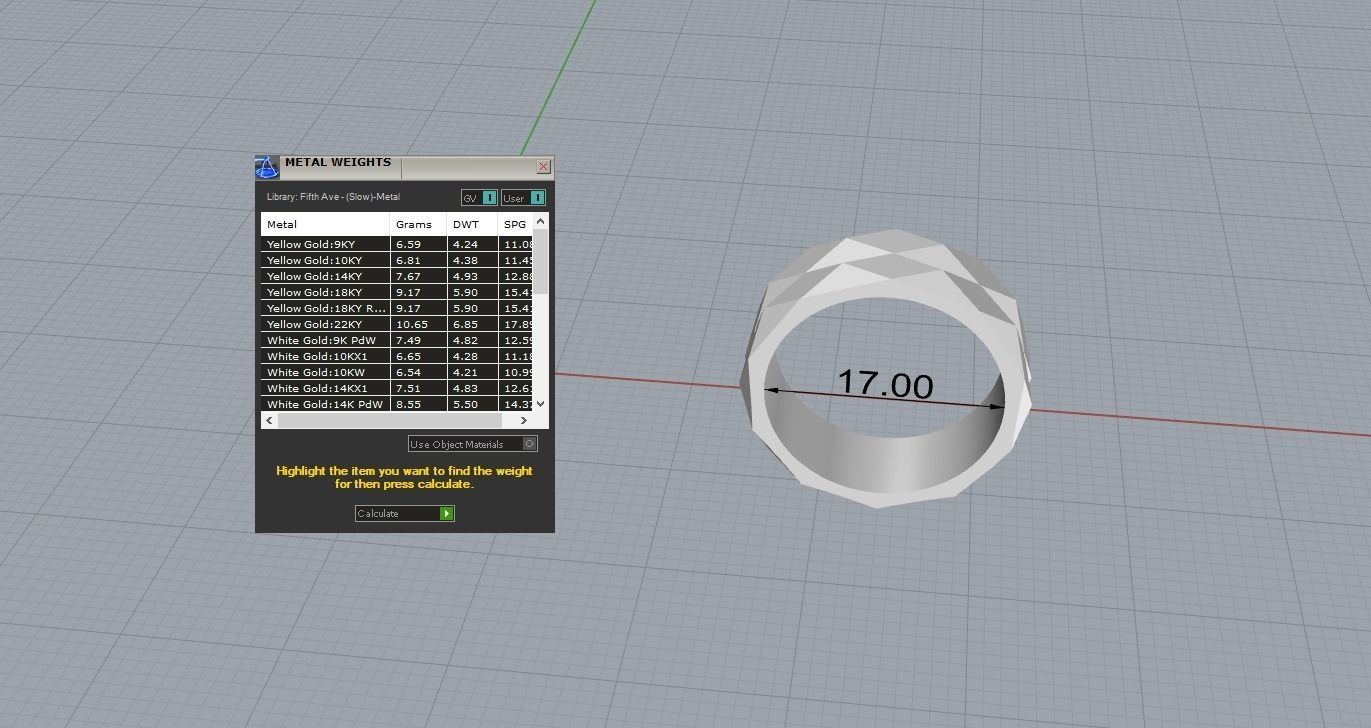Click the green Calculate arrow icon
1371x728 pixels.
pos(447,513)
